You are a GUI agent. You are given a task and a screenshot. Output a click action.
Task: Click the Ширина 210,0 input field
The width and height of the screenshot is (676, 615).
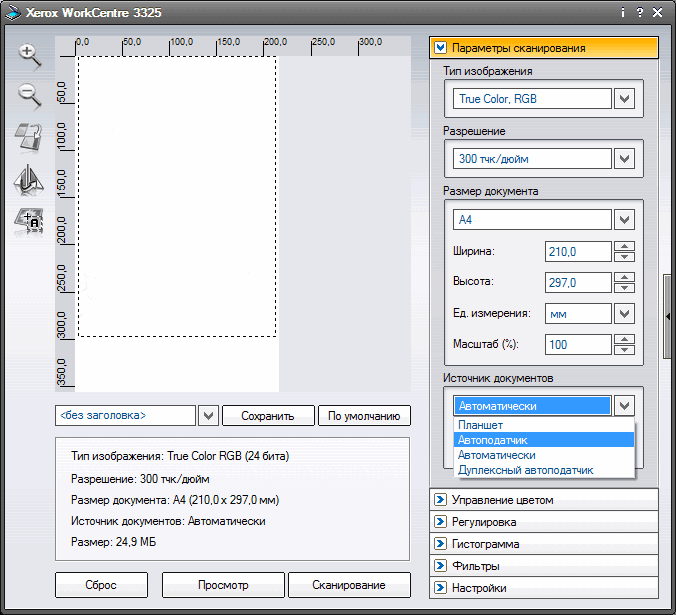click(578, 252)
